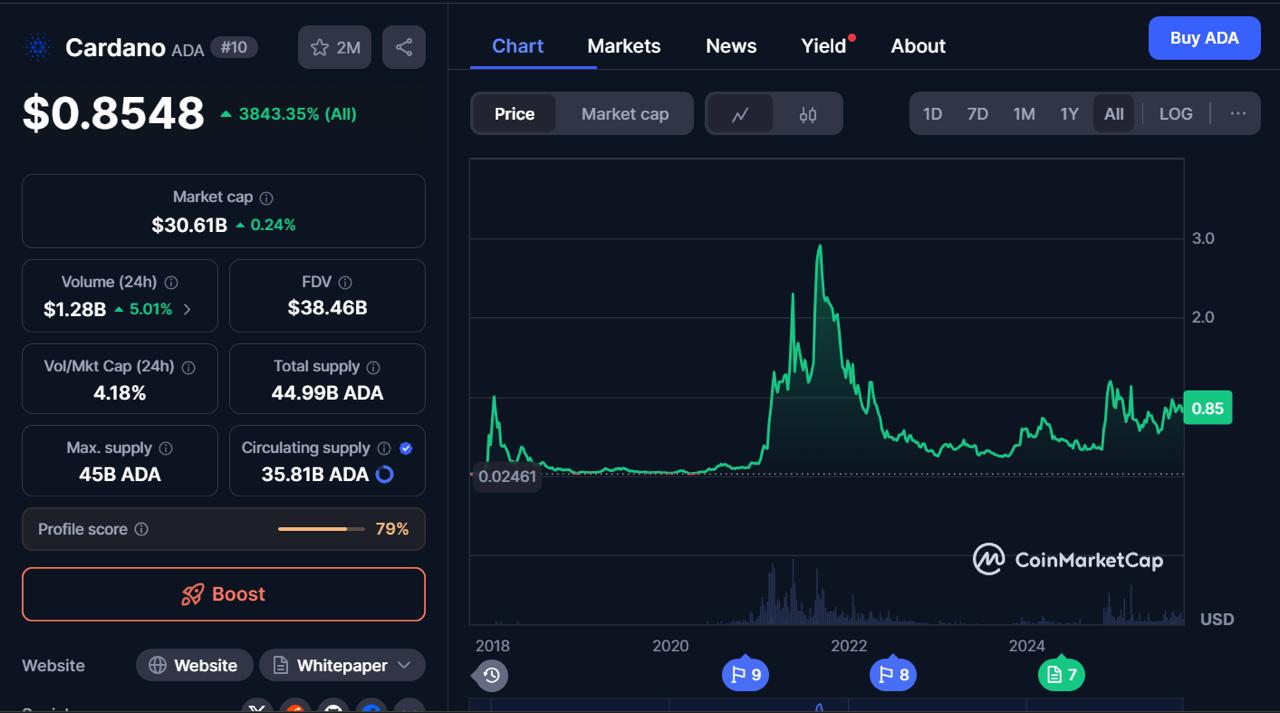The height and width of the screenshot is (713, 1280).
Task: Add Cardano to watchlist via star button
Action: point(334,47)
